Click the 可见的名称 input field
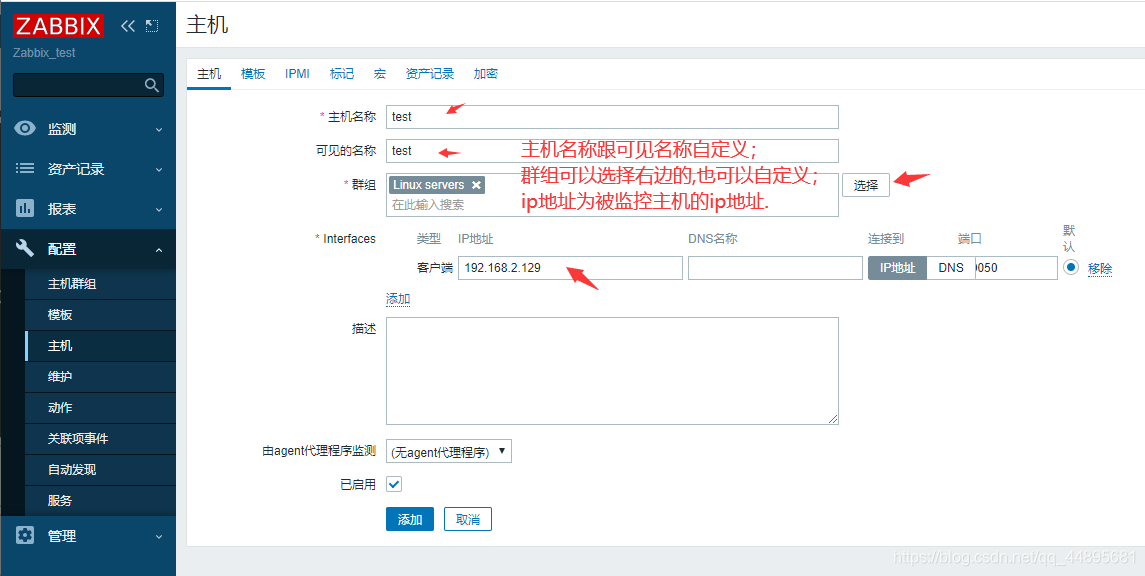The height and width of the screenshot is (576, 1145). click(x=612, y=150)
